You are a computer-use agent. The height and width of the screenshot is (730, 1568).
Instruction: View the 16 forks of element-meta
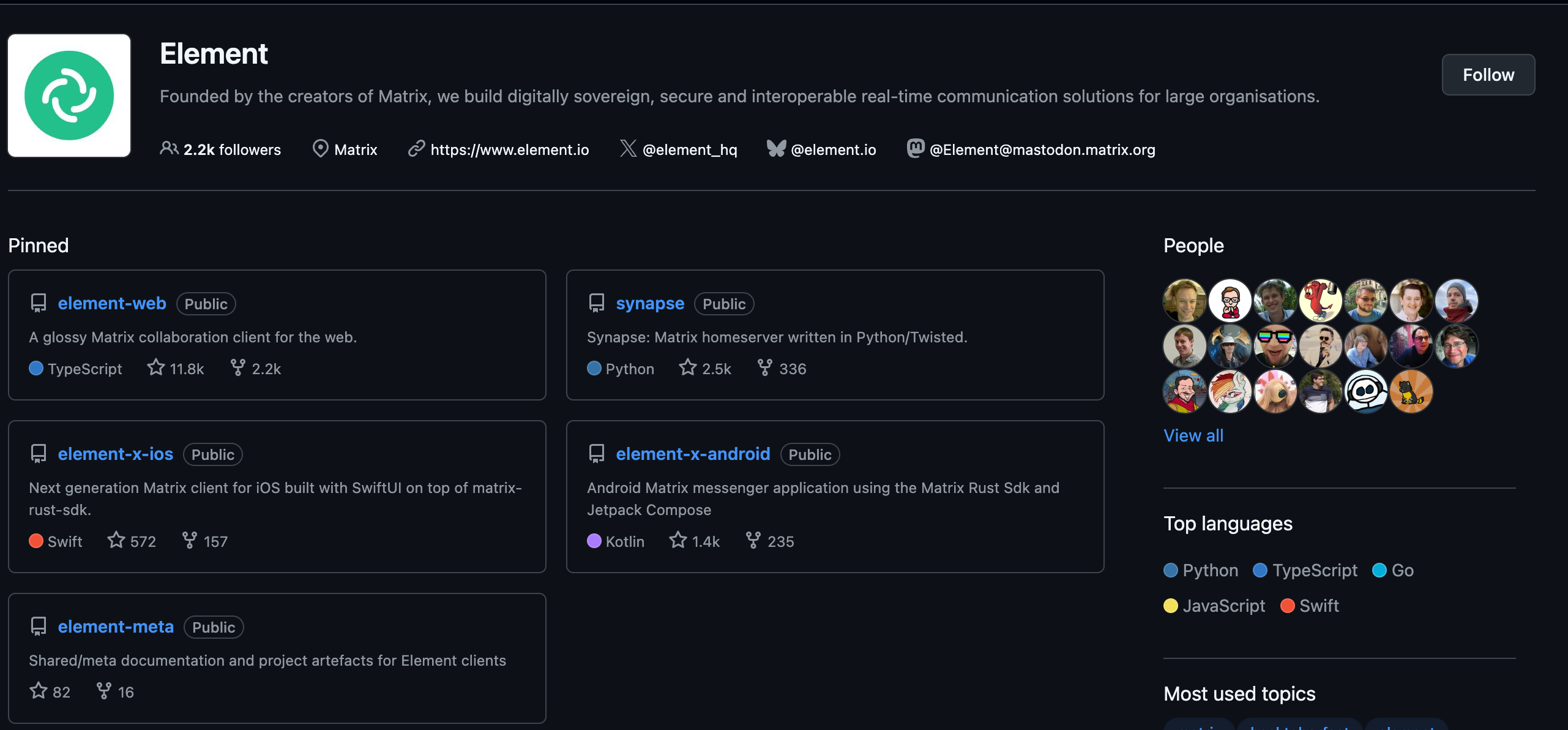(115, 692)
